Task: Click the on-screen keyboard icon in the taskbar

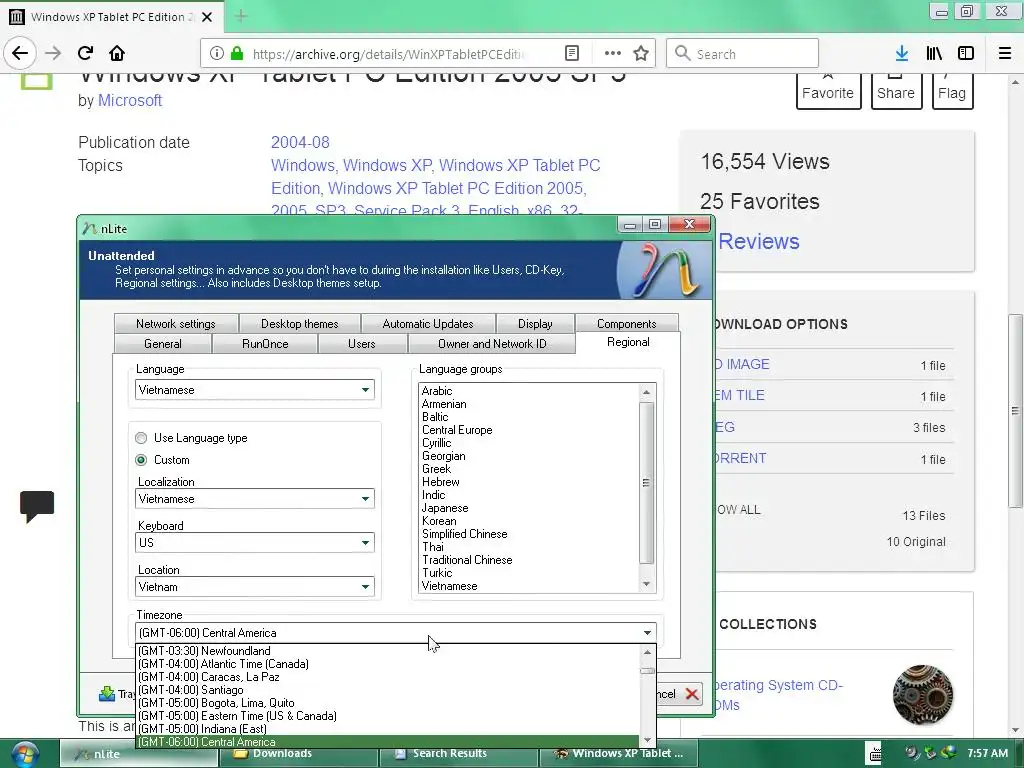Action: (x=873, y=753)
